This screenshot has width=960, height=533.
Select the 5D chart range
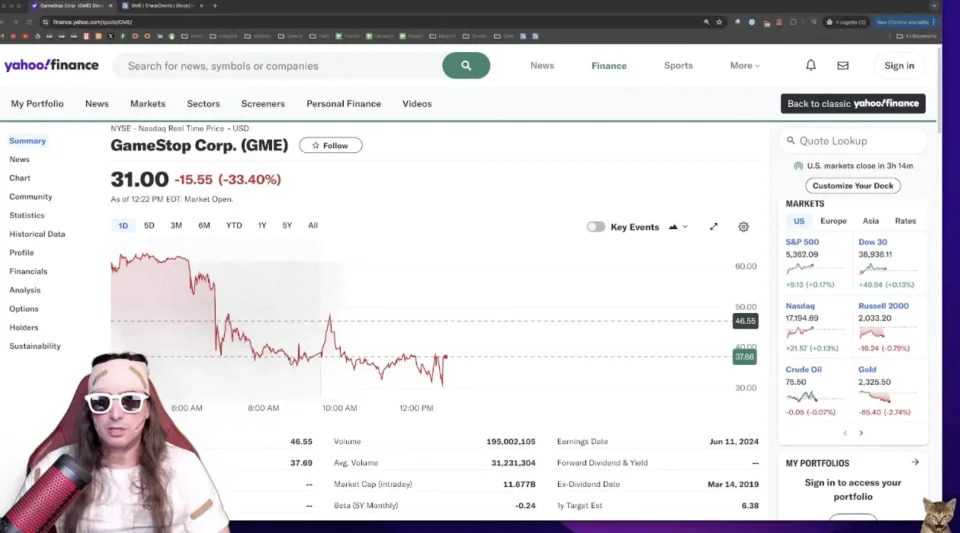click(x=149, y=225)
